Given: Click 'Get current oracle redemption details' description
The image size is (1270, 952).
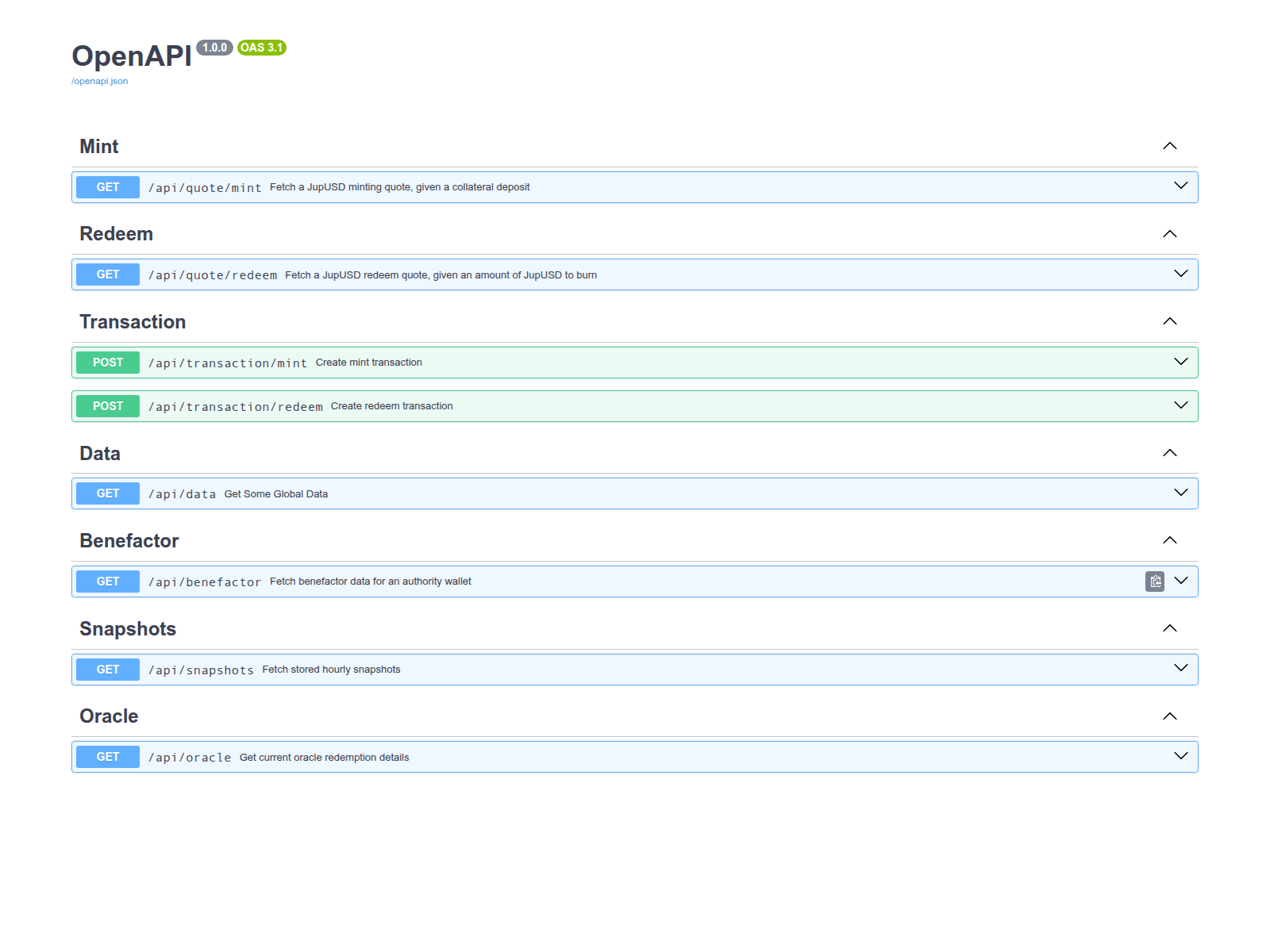Looking at the screenshot, I should point(325,758).
